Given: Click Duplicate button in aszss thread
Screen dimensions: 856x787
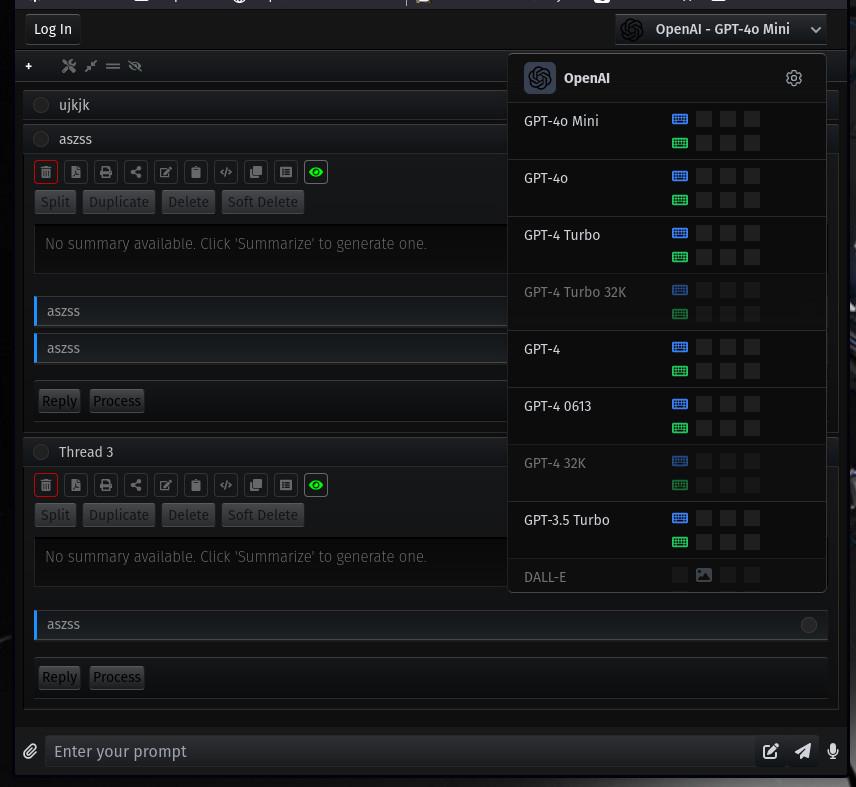Looking at the screenshot, I should pyautogui.click(x=119, y=202).
